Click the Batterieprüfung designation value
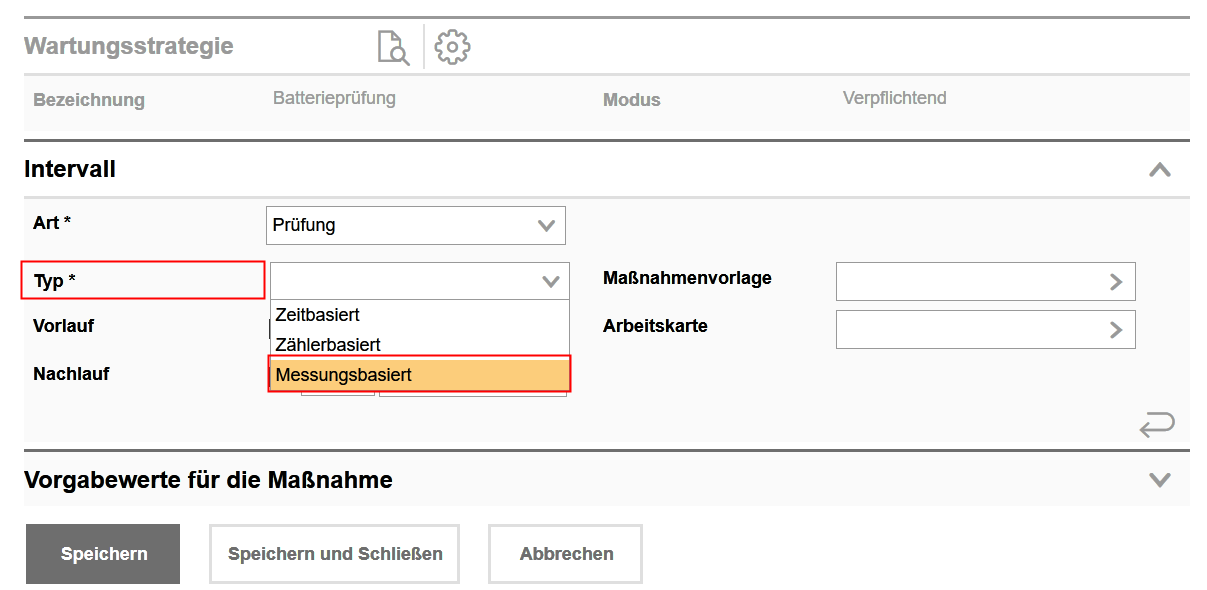This screenshot has height=590, width=1207. [x=334, y=99]
